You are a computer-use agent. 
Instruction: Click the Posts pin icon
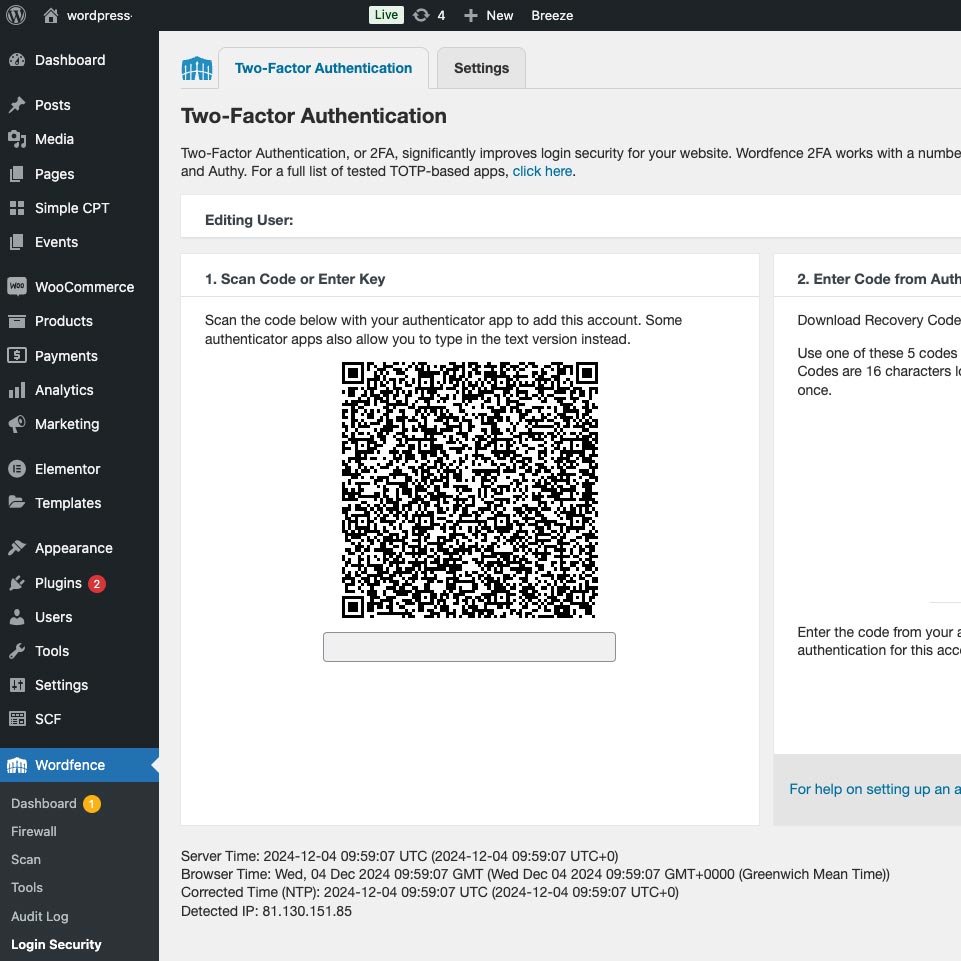17,105
